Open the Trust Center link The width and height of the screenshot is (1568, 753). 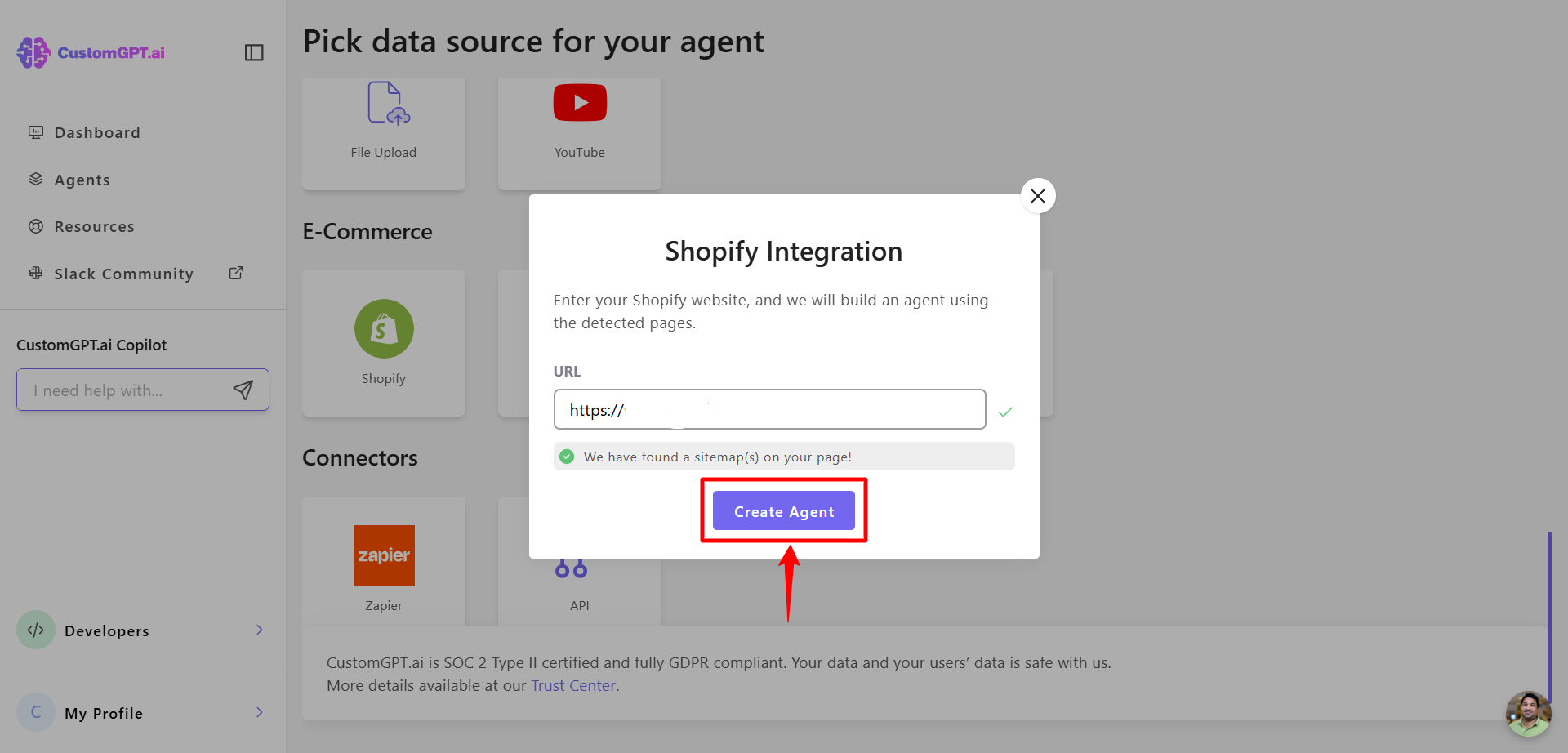click(573, 686)
